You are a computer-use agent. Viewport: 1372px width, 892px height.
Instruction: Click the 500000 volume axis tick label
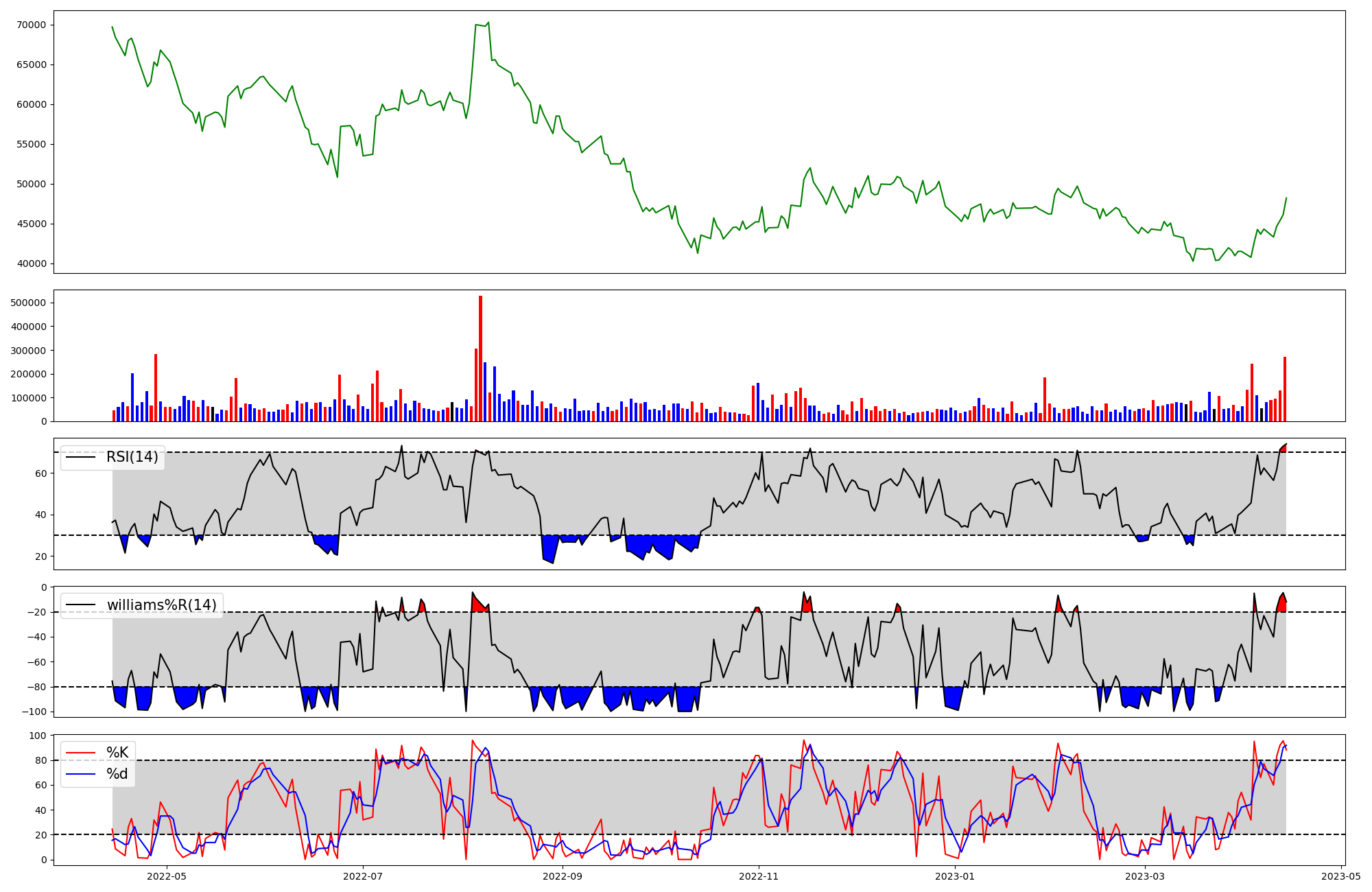point(27,303)
